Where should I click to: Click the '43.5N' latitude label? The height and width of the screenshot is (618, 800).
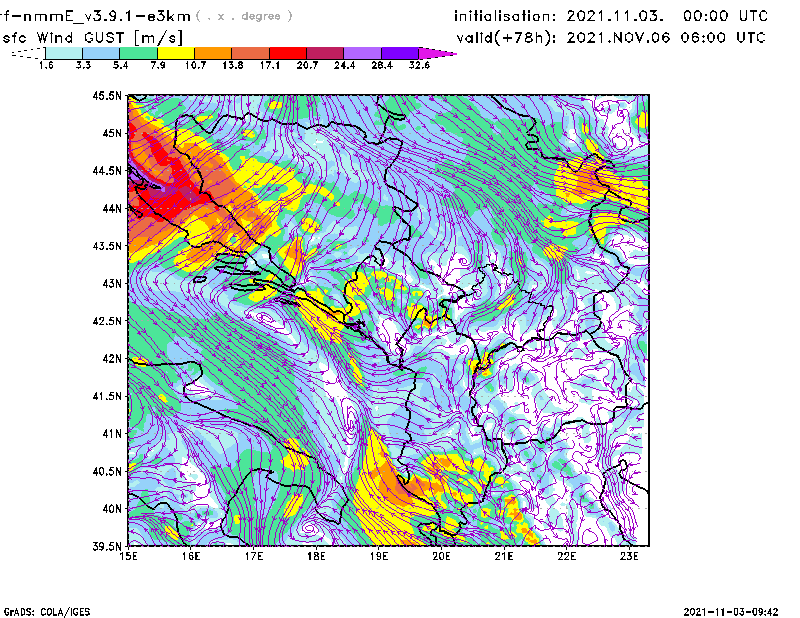tap(107, 246)
